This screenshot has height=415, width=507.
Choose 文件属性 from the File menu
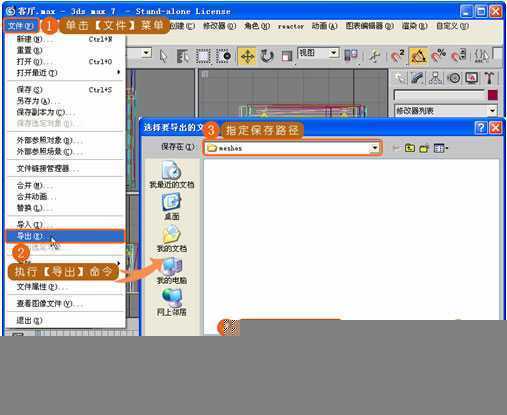66,286
